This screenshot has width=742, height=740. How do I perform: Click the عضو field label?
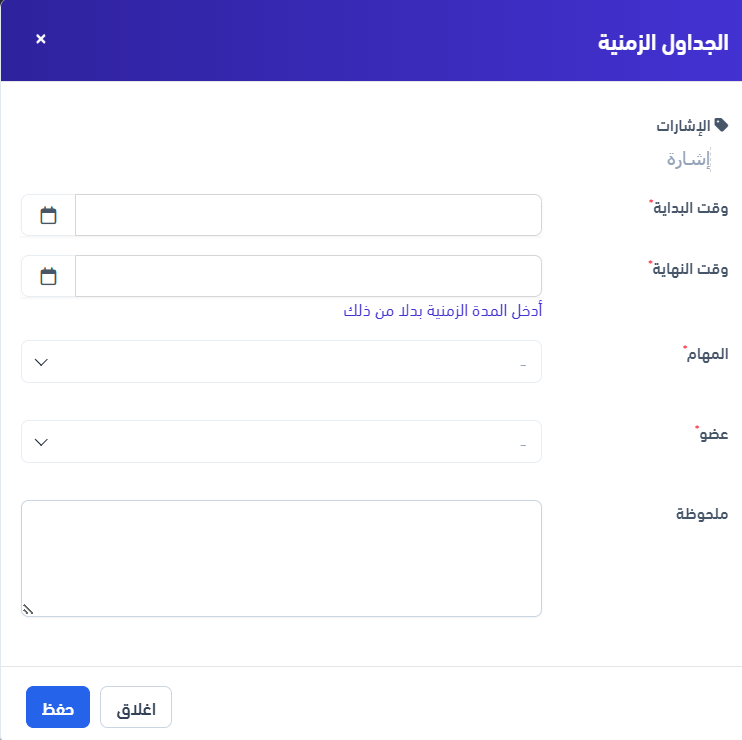click(713, 434)
